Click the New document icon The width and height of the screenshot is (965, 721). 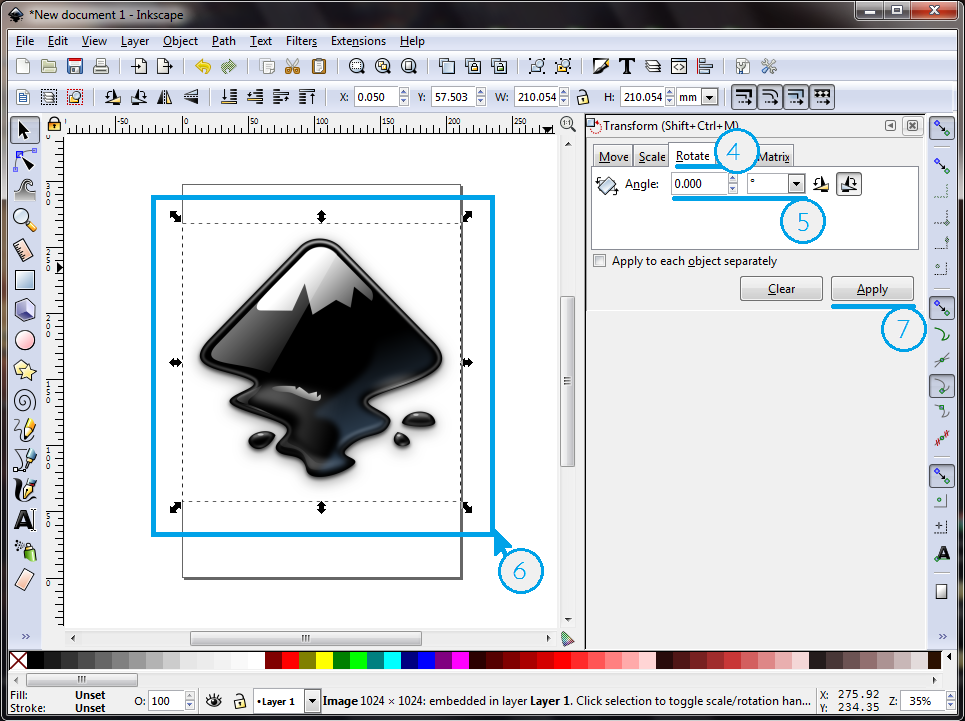point(23,66)
